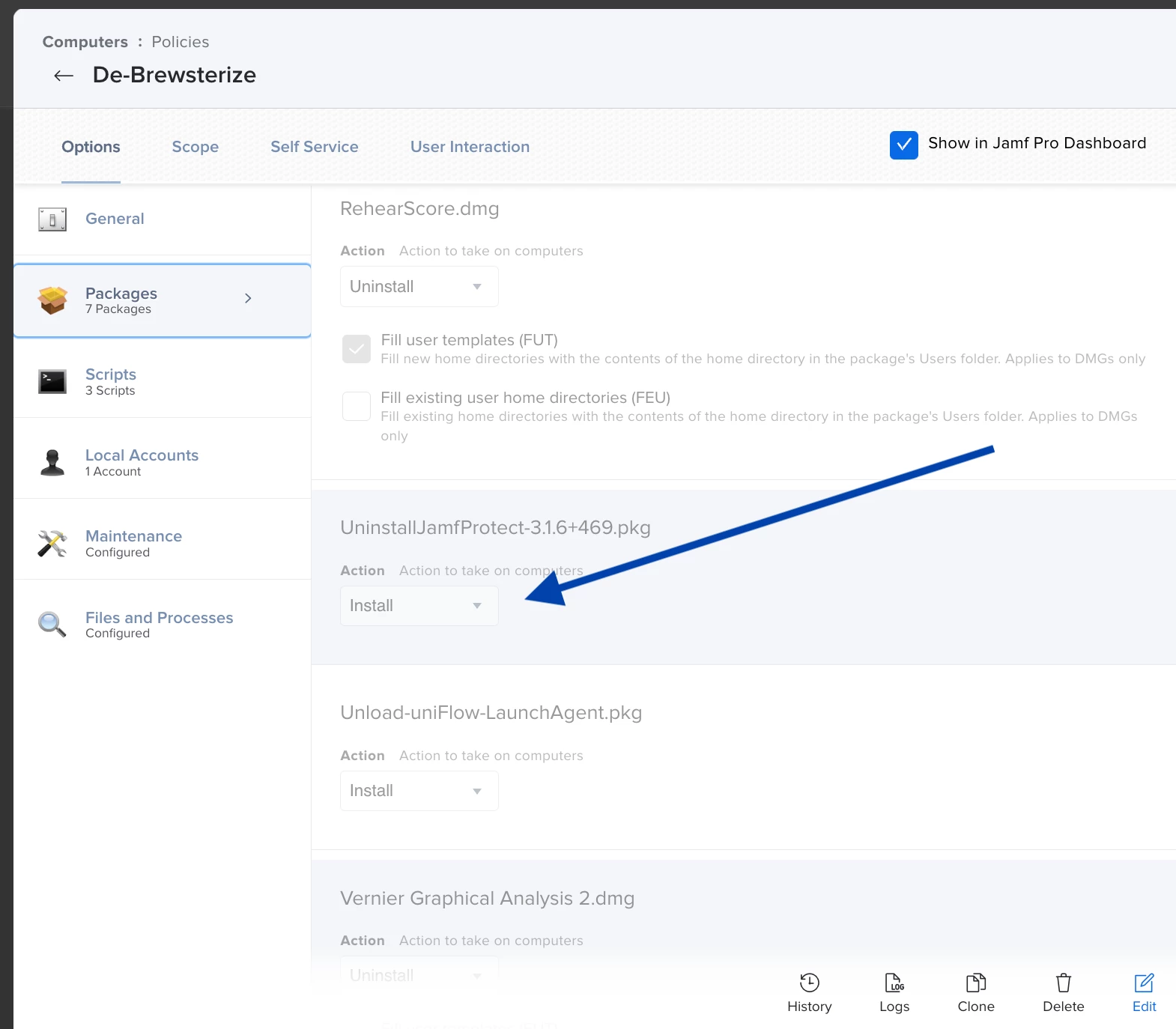Select UninstallJamfProtect-3.1.6+469.pkg title

[495, 528]
